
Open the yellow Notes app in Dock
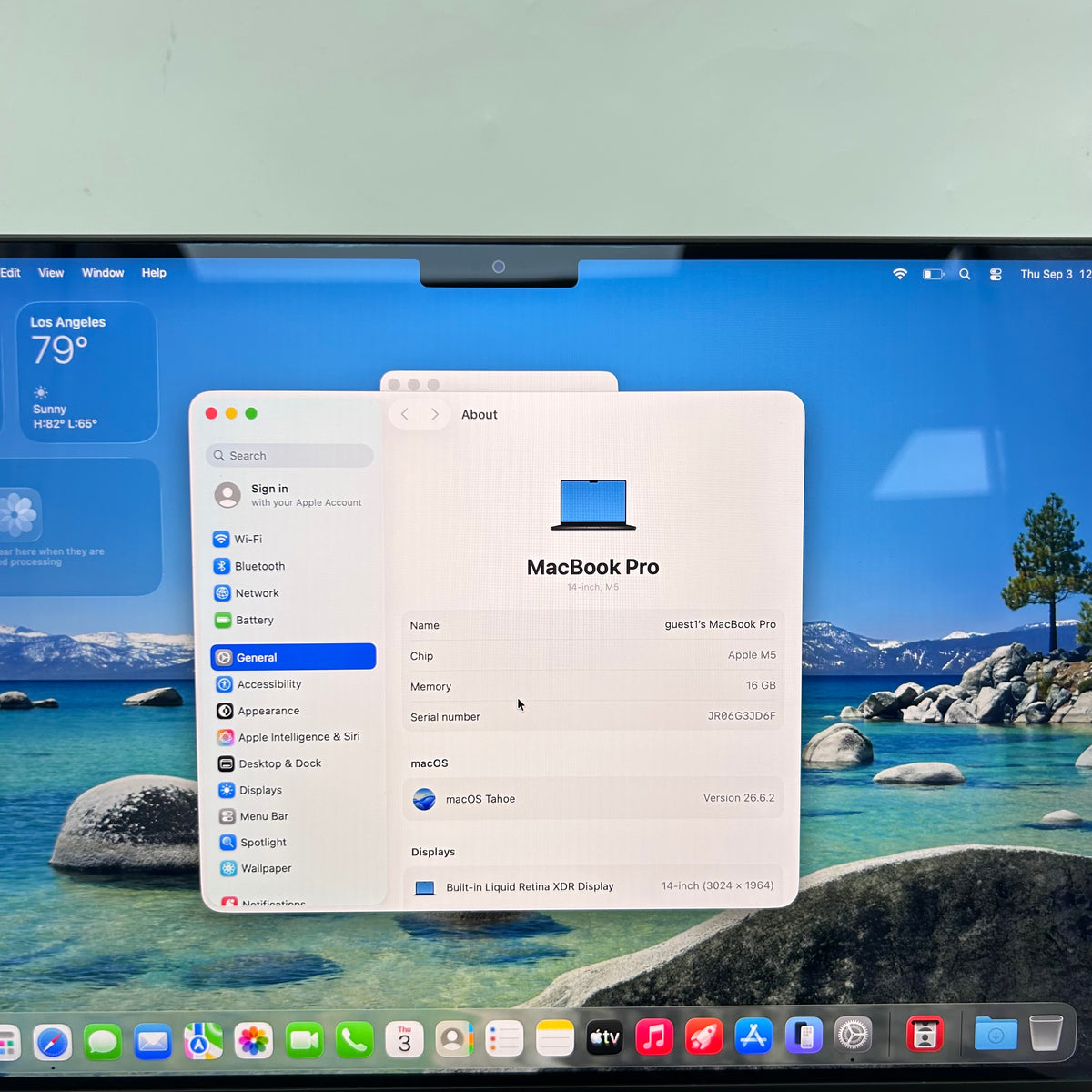click(x=554, y=1037)
